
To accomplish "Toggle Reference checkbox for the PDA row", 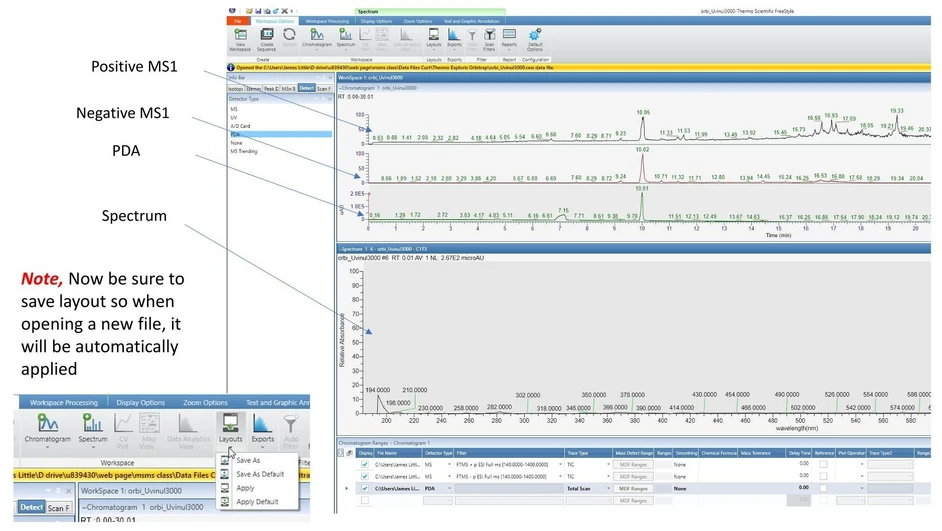I will (x=823, y=488).
